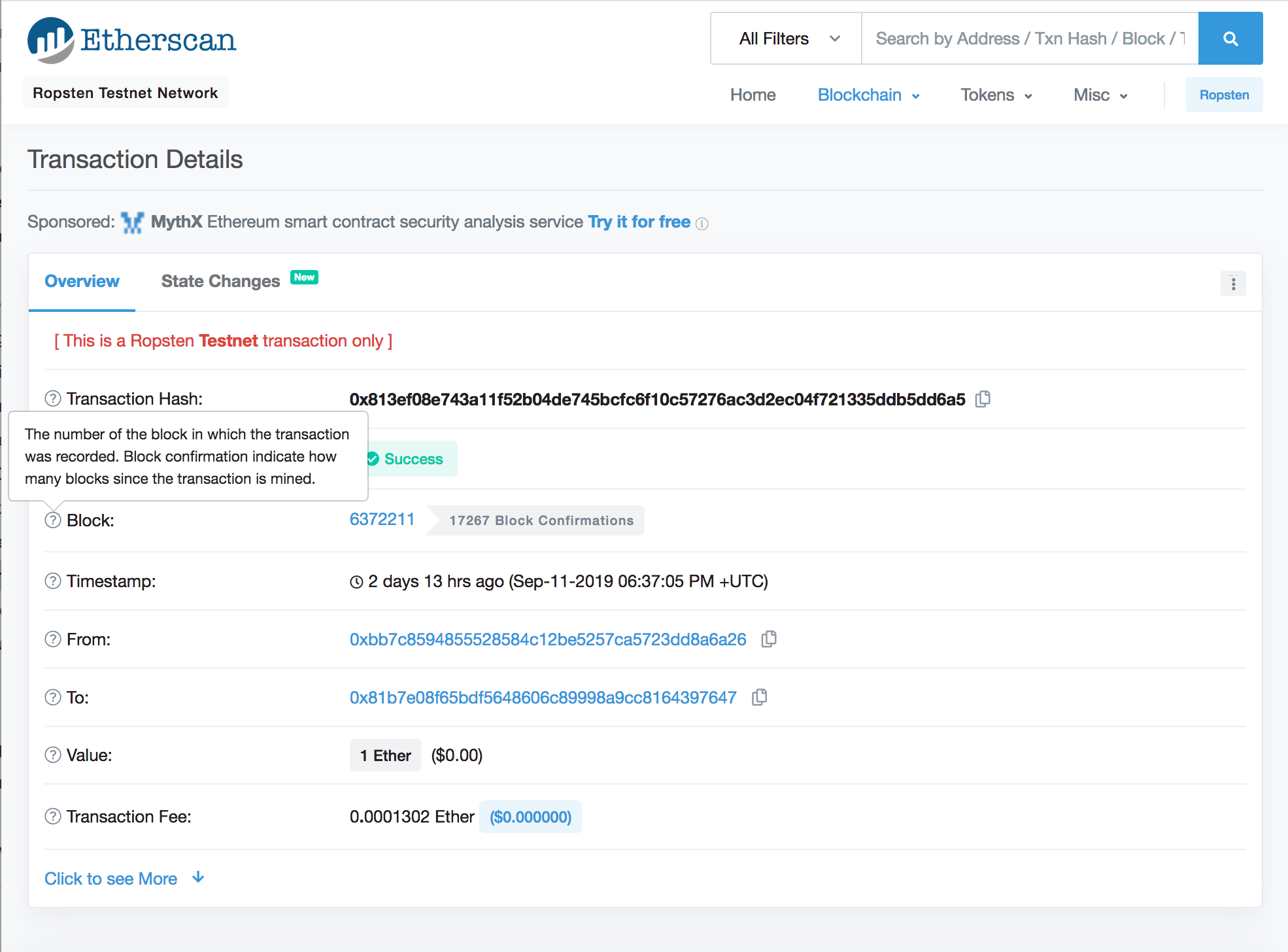Image resolution: width=1288 pixels, height=952 pixels.
Task: Click Try it for free link
Action: pos(639,222)
